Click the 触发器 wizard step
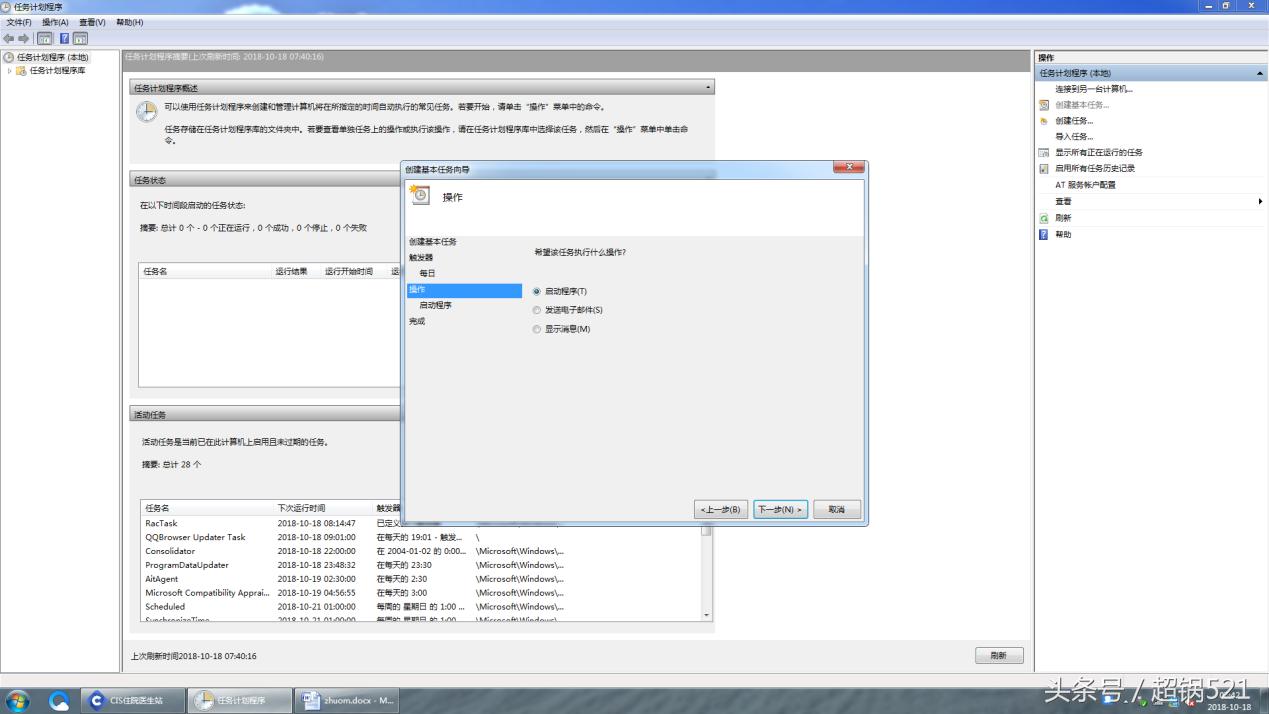Screen dimensions: 1269x714 click(421, 258)
